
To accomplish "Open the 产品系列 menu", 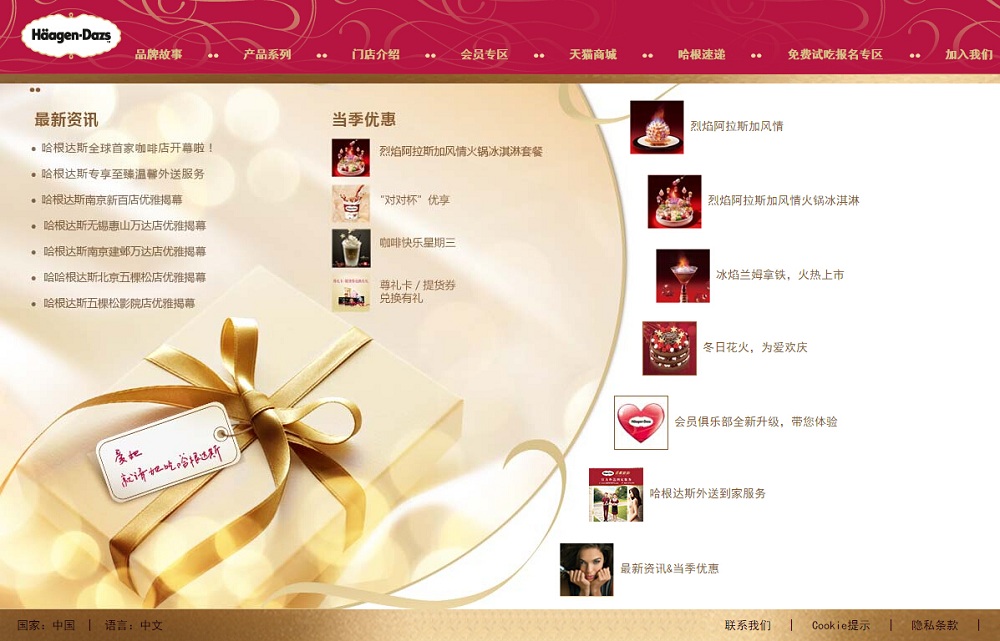I will coord(267,54).
